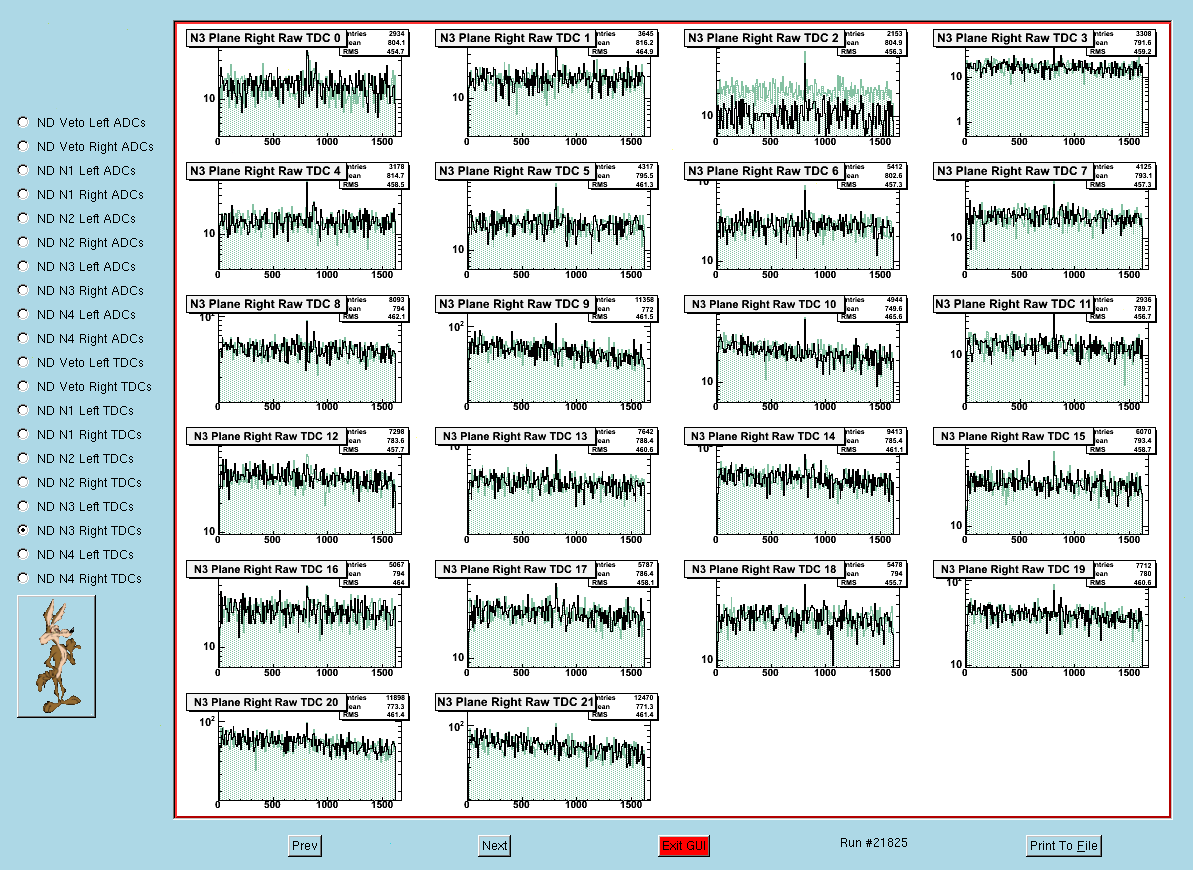Select ND N1 Right TDCs
The image size is (1193, 870).
pos(23,434)
